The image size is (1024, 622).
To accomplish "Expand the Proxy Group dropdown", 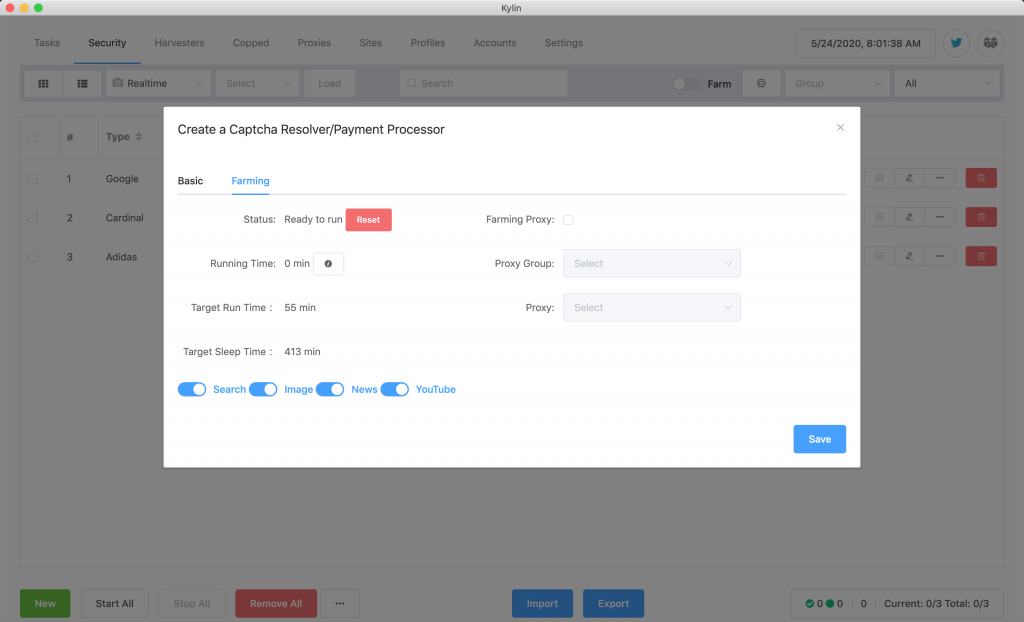I will pos(651,264).
